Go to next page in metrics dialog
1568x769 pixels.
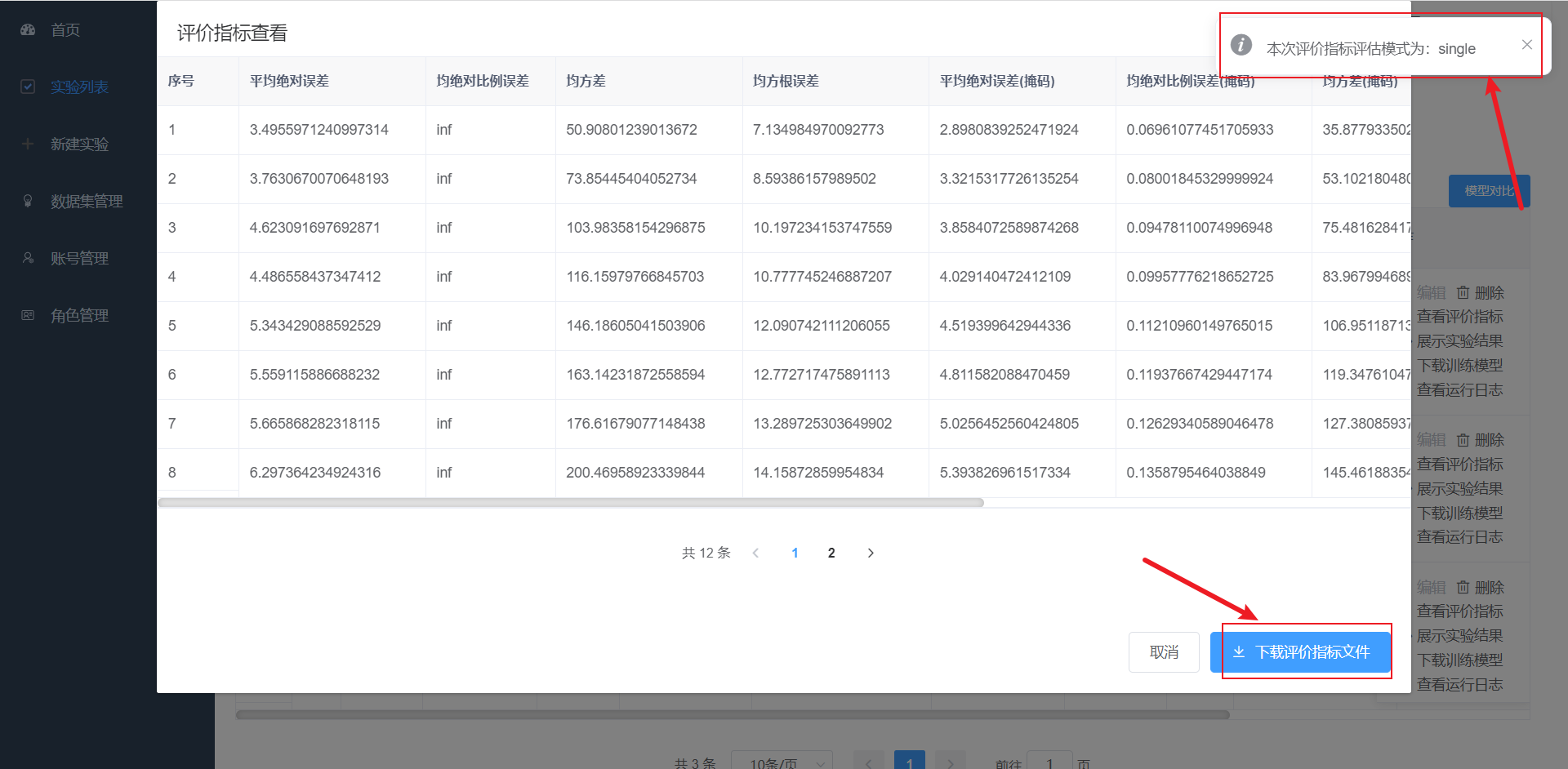[871, 553]
